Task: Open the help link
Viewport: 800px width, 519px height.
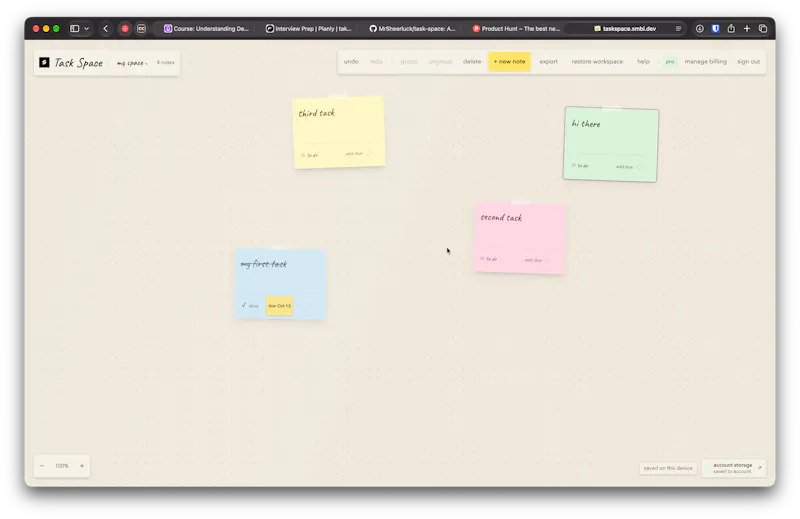Action: pos(643,62)
